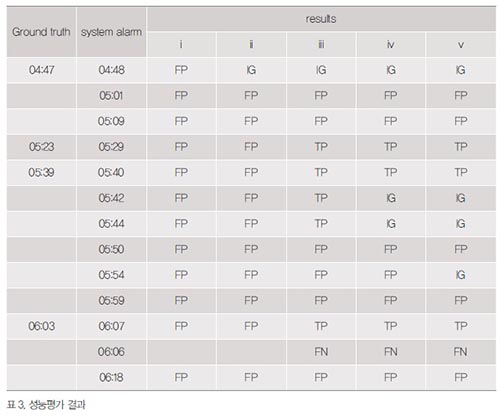Select system alarm time 04:48
The image size is (500, 418).
tap(111, 70)
